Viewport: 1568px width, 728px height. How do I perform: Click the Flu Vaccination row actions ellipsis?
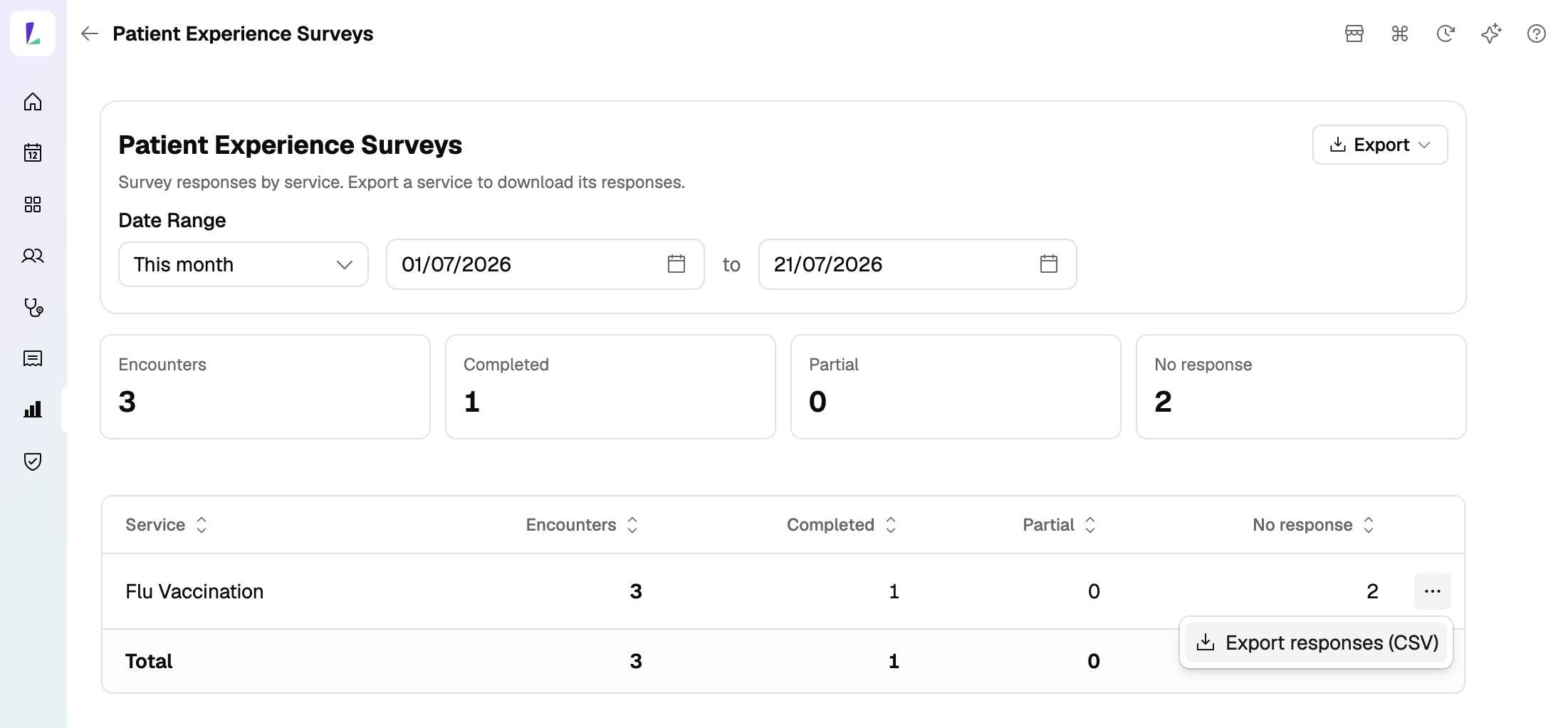click(x=1433, y=591)
